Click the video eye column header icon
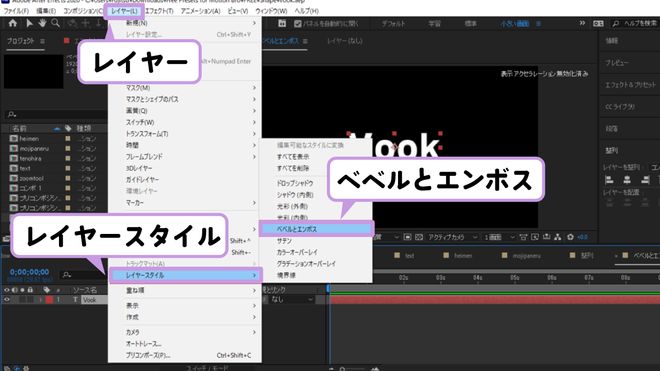Screen dimensions: 660x371 (x=7, y=290)
